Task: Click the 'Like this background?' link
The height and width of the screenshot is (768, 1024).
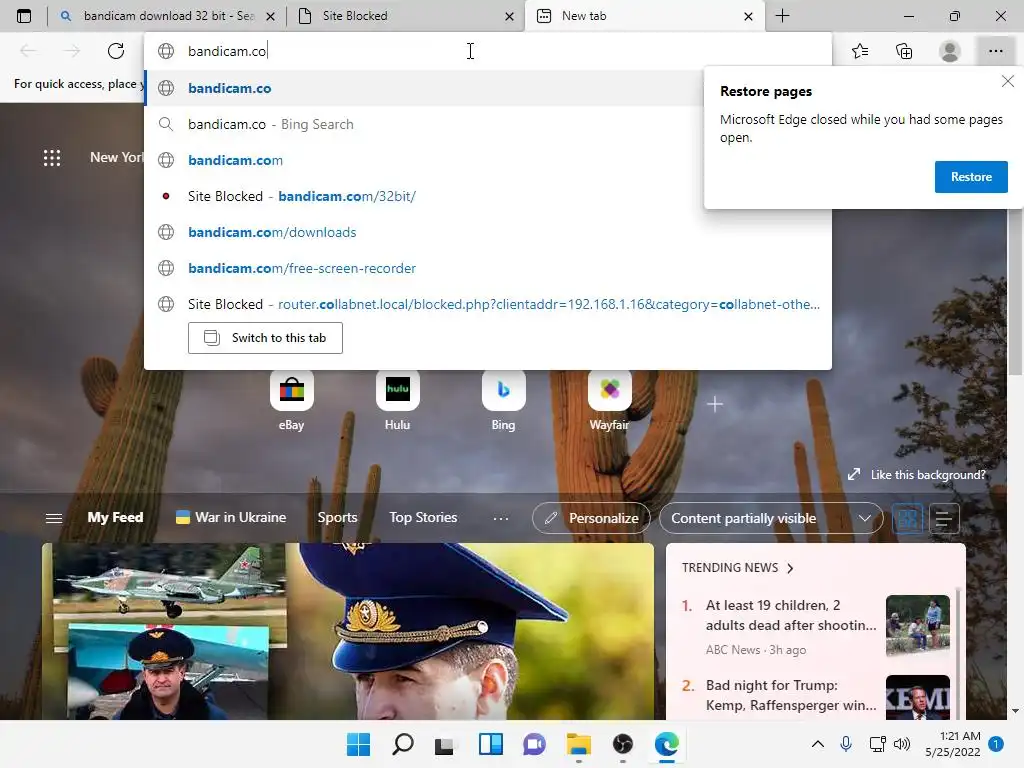Action: point(916,475)
